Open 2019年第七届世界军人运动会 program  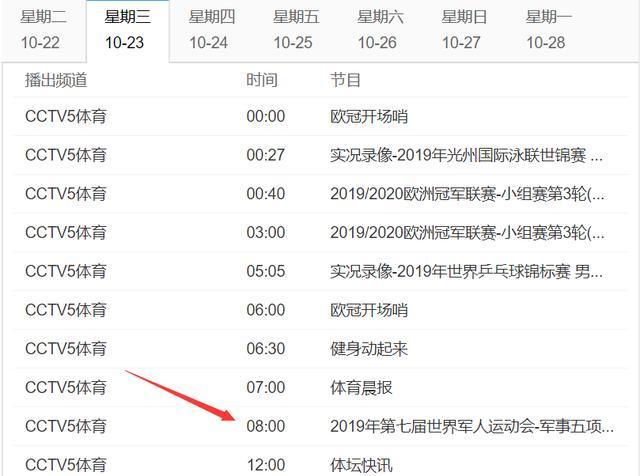pos(472,426)
